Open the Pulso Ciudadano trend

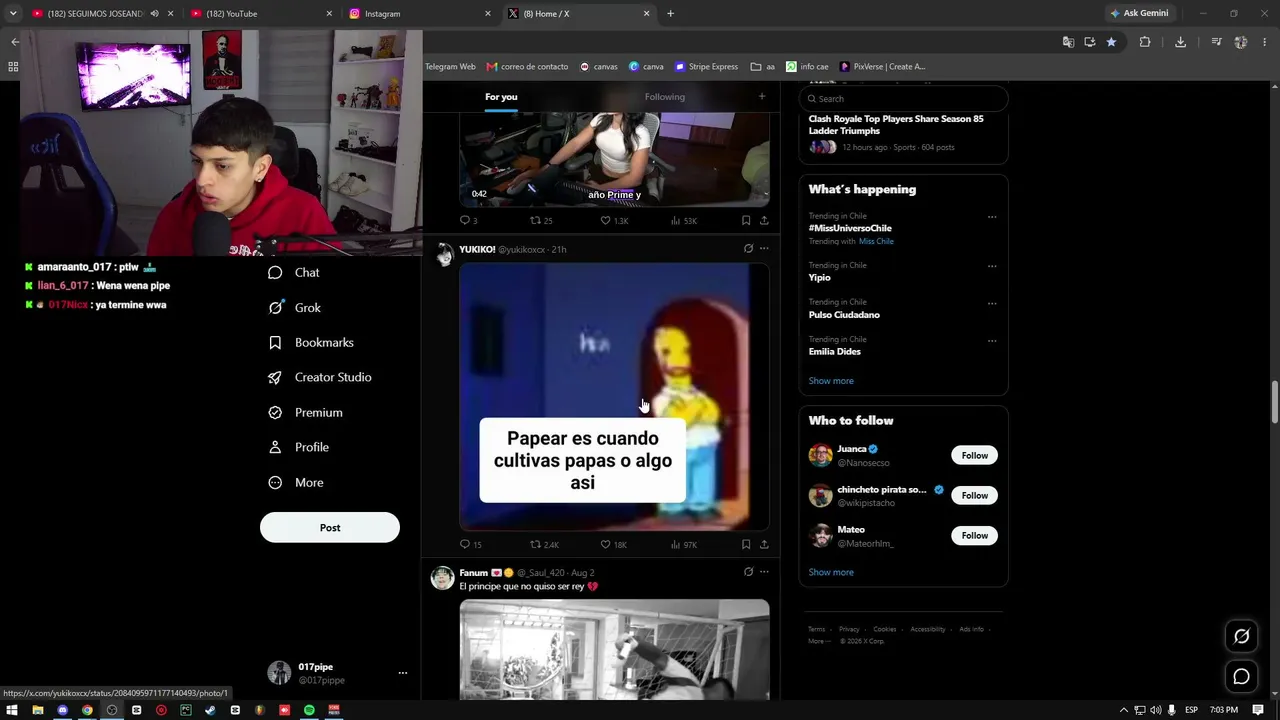(844, 315)
